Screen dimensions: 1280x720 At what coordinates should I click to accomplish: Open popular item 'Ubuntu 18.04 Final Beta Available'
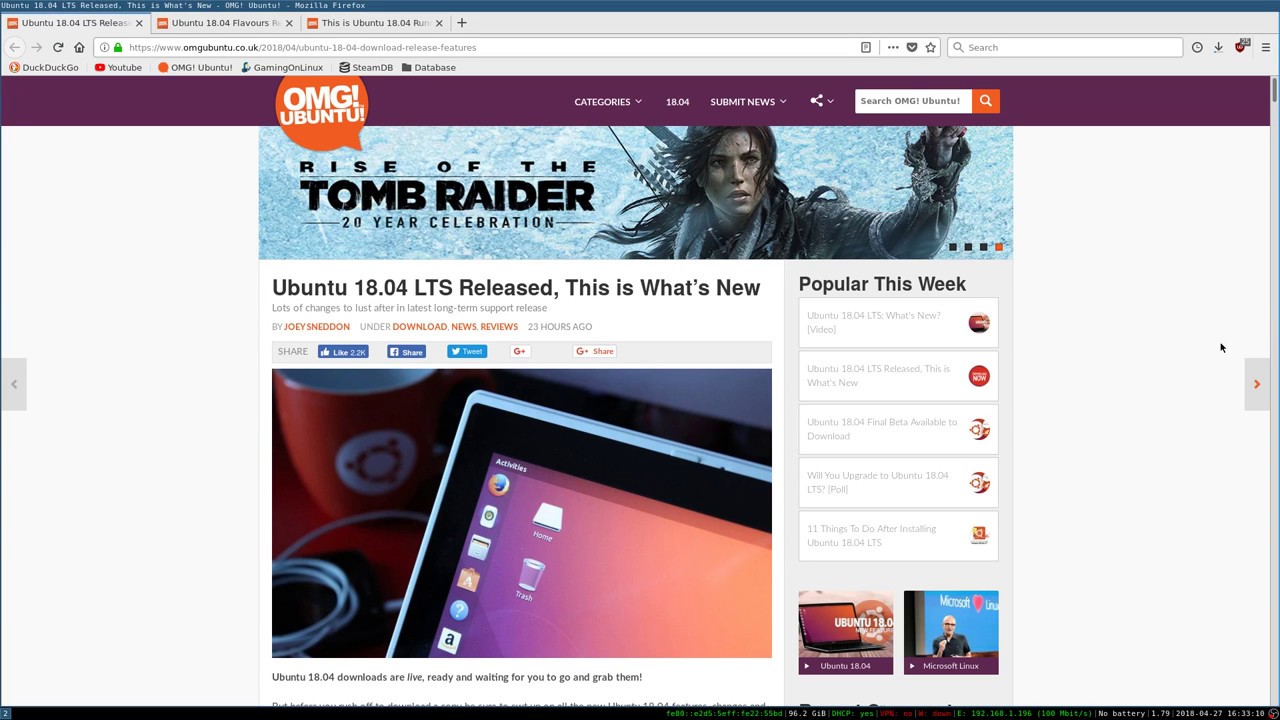click(x=898, y=429)
